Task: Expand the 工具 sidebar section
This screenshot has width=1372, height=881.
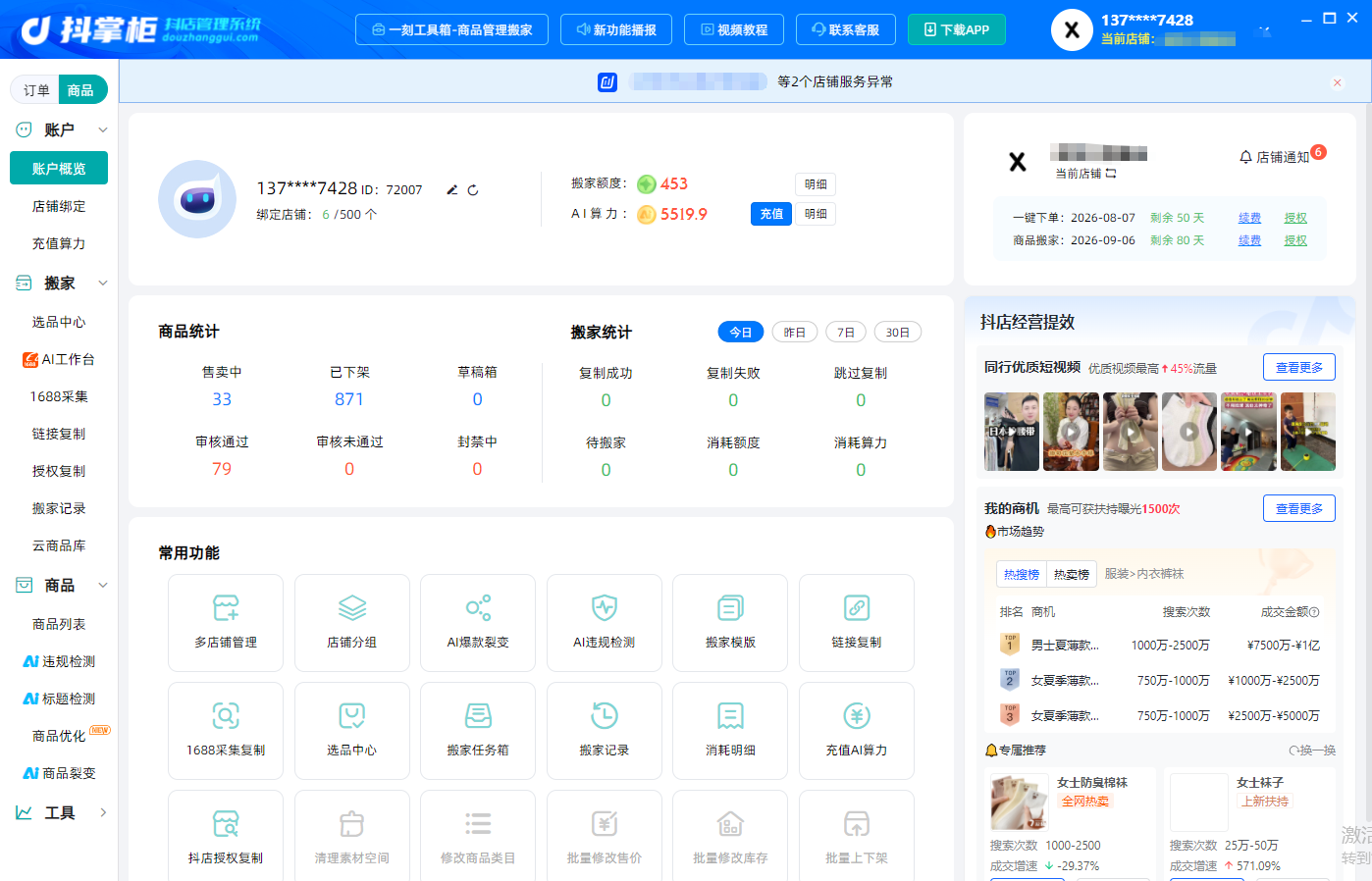Action: point(103,812)
